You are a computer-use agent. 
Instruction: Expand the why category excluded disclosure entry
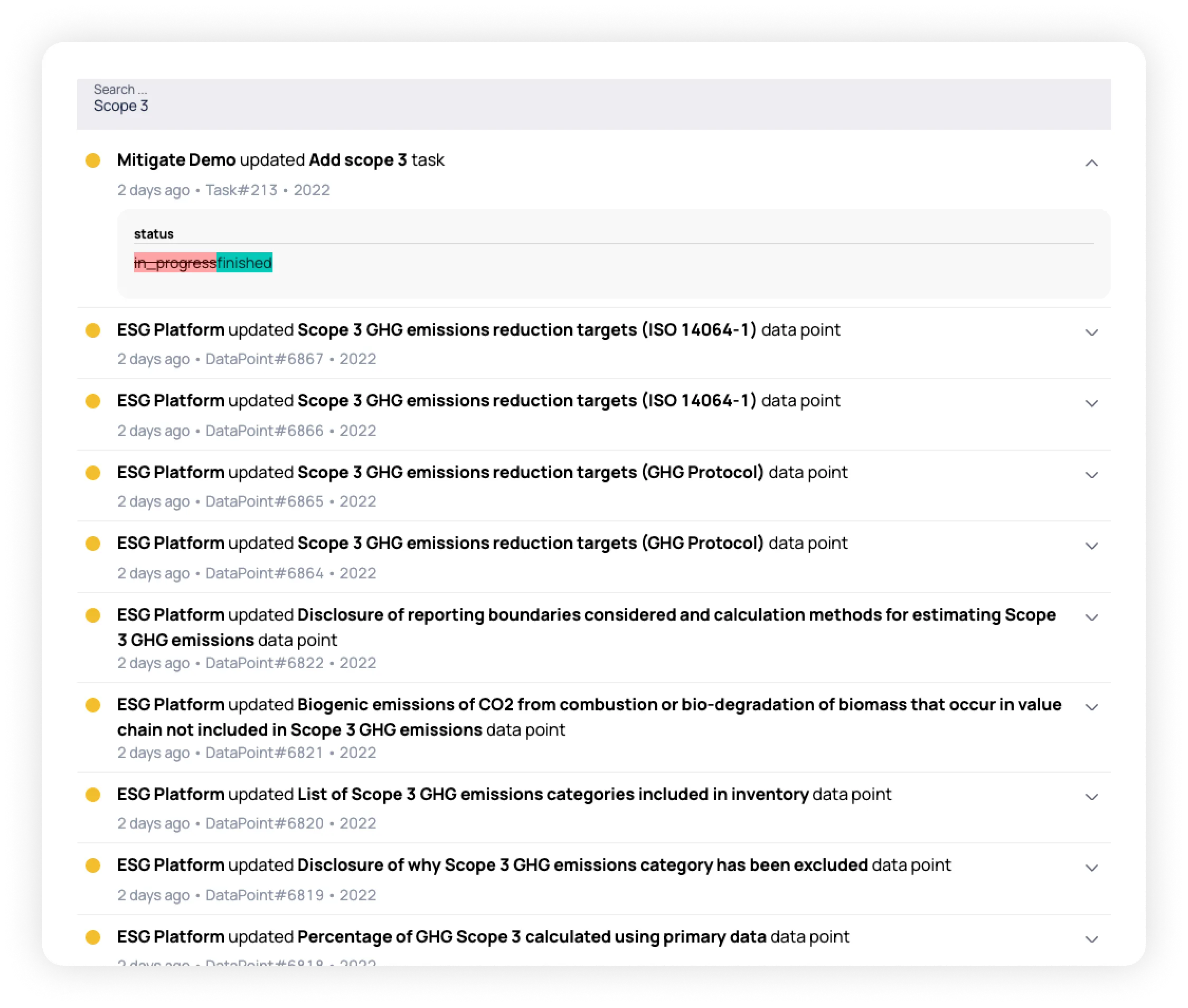click(1091, 868)
